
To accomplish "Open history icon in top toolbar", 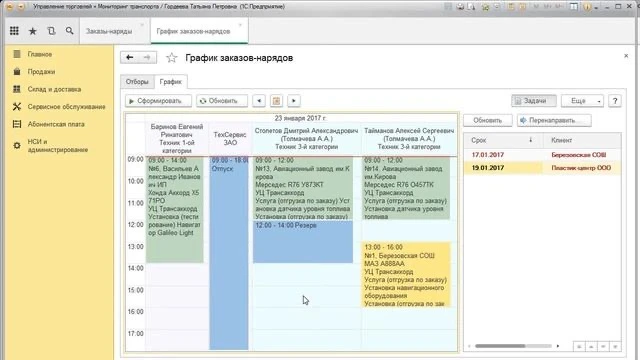I will (x=51, y=31).
